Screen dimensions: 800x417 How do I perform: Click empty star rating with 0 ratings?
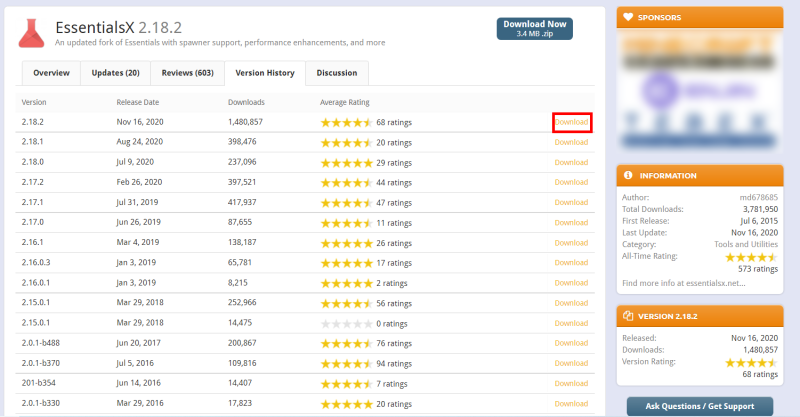tap(346, 324)
